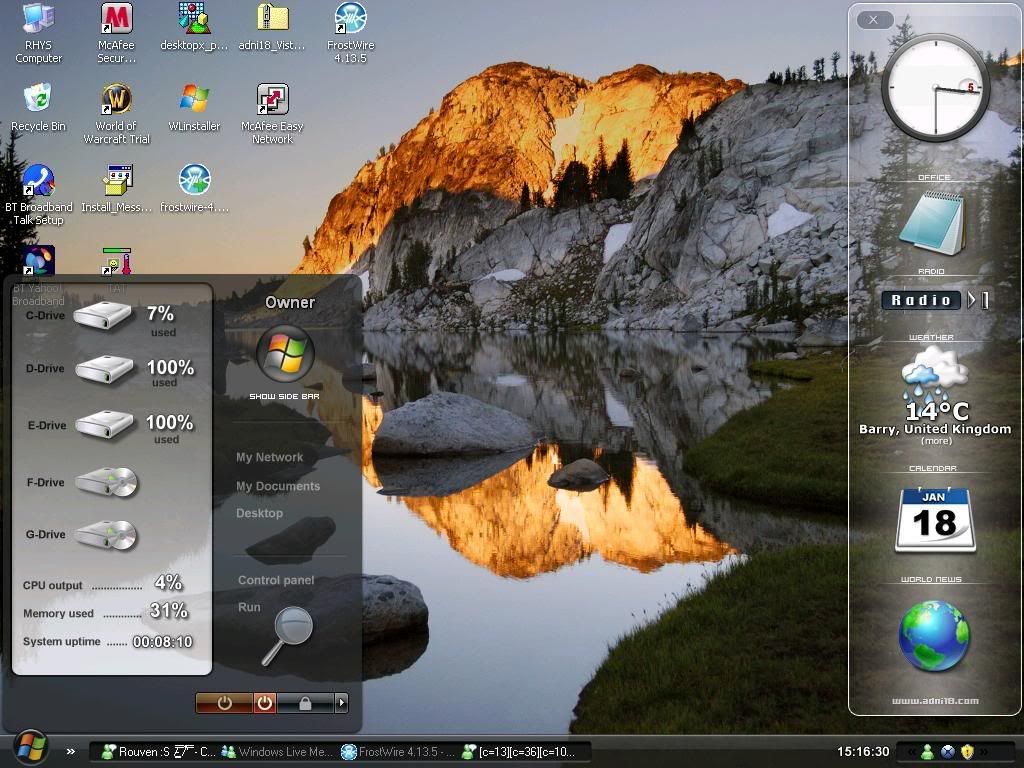The height and width of the screenshot is (768, 1024).
Task: Toggle the Show Side Bar Windows orb
Action: pos(285,353)
